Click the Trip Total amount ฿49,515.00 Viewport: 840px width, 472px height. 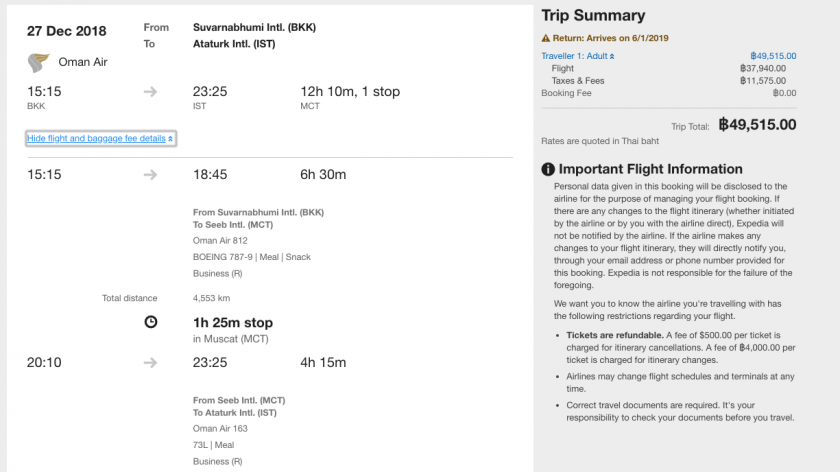[x=757, y=125]
